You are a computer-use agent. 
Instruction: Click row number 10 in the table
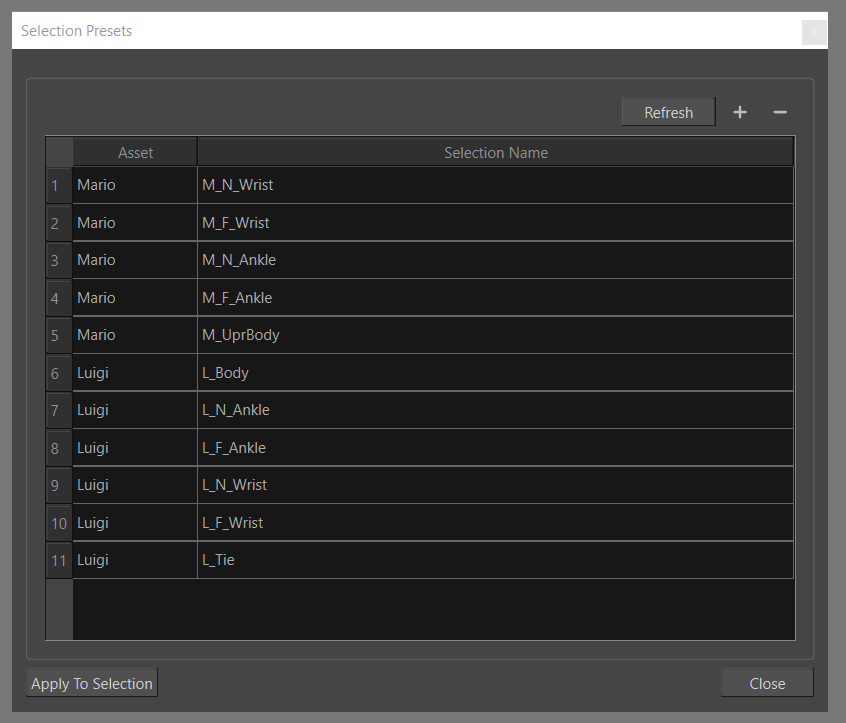click(x=58, y=522)
